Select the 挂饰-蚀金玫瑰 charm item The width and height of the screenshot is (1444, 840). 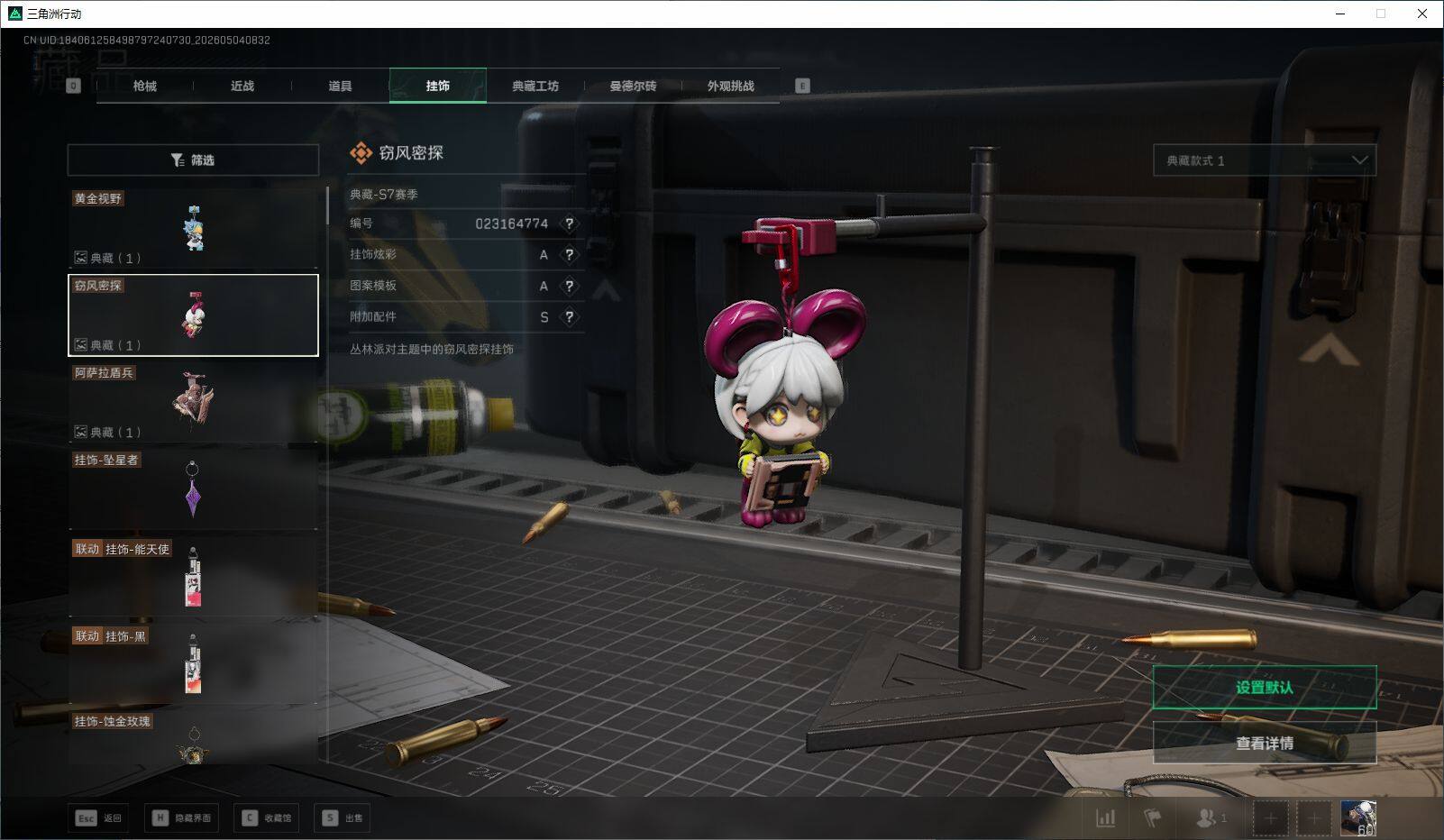pos(193,737)
